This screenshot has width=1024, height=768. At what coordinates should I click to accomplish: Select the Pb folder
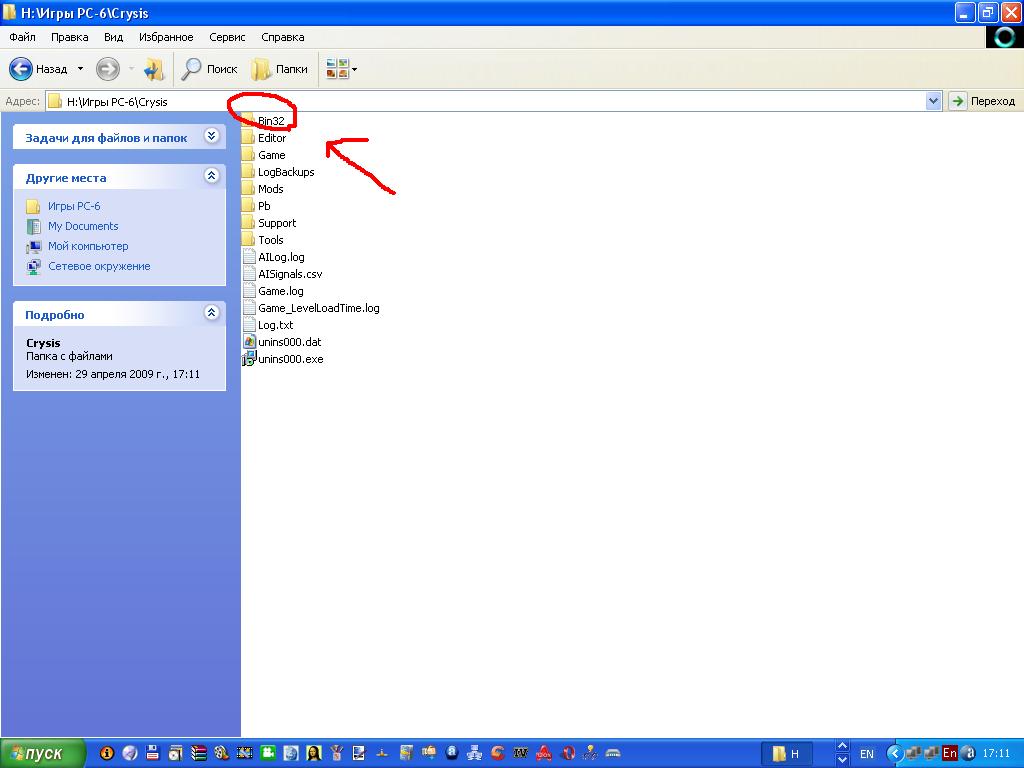click(256, 206)
